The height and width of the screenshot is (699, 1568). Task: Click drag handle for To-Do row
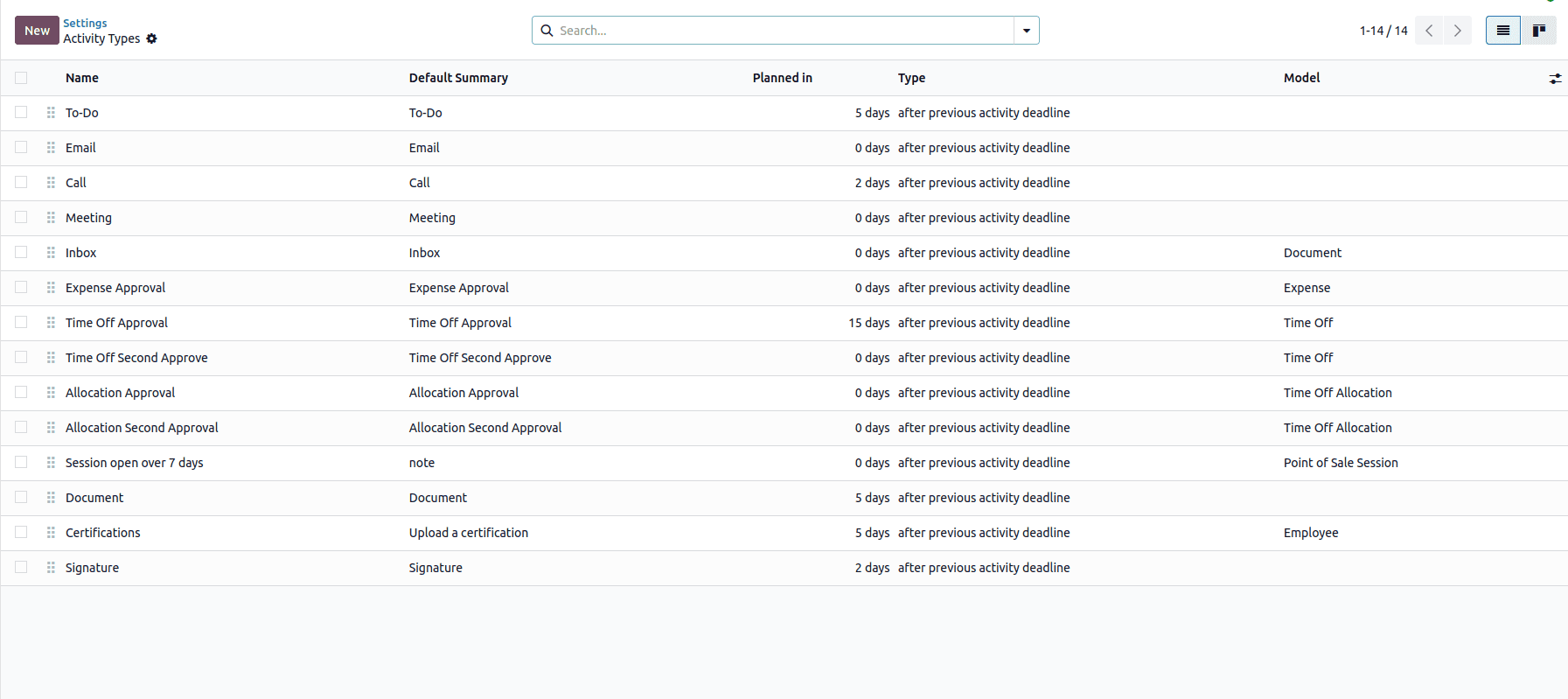coord(51,113)
